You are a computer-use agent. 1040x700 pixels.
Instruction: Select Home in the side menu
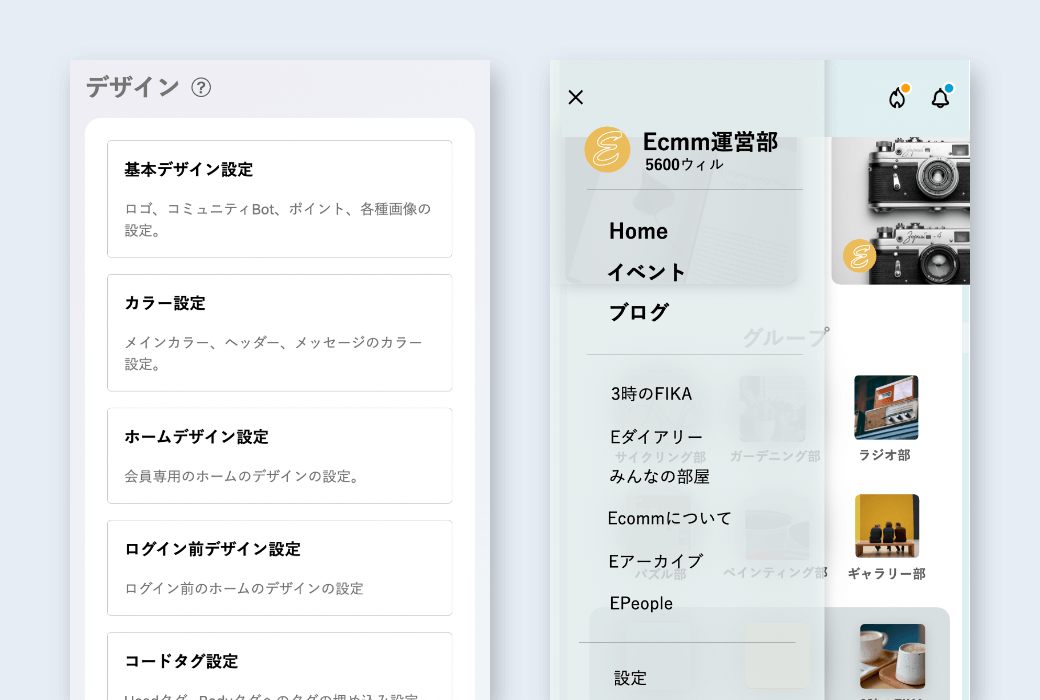pyautogui.click(x=638, y=231)
